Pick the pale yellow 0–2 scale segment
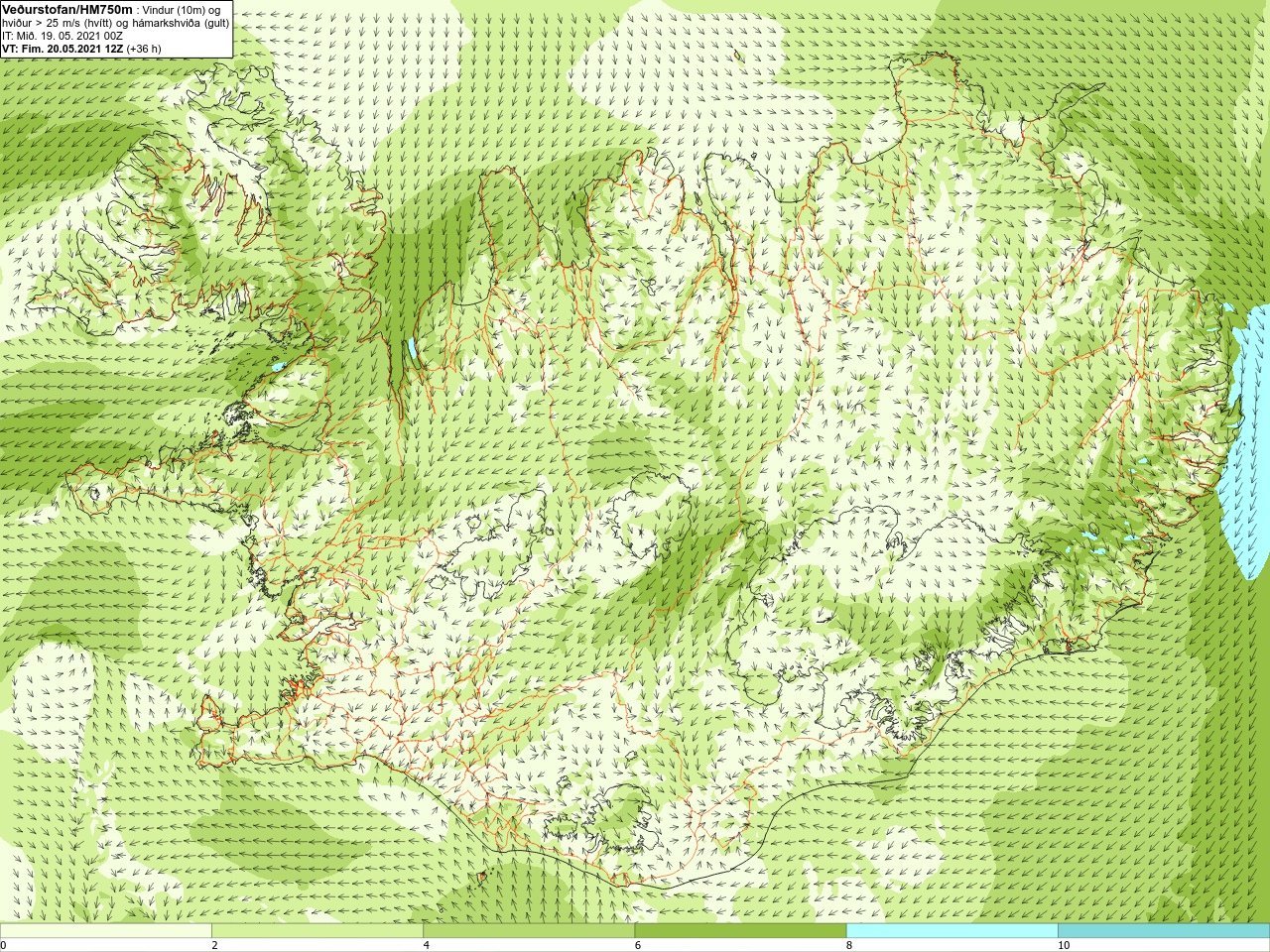This screenshot has height=952, width=1270. tap(106, 931)
